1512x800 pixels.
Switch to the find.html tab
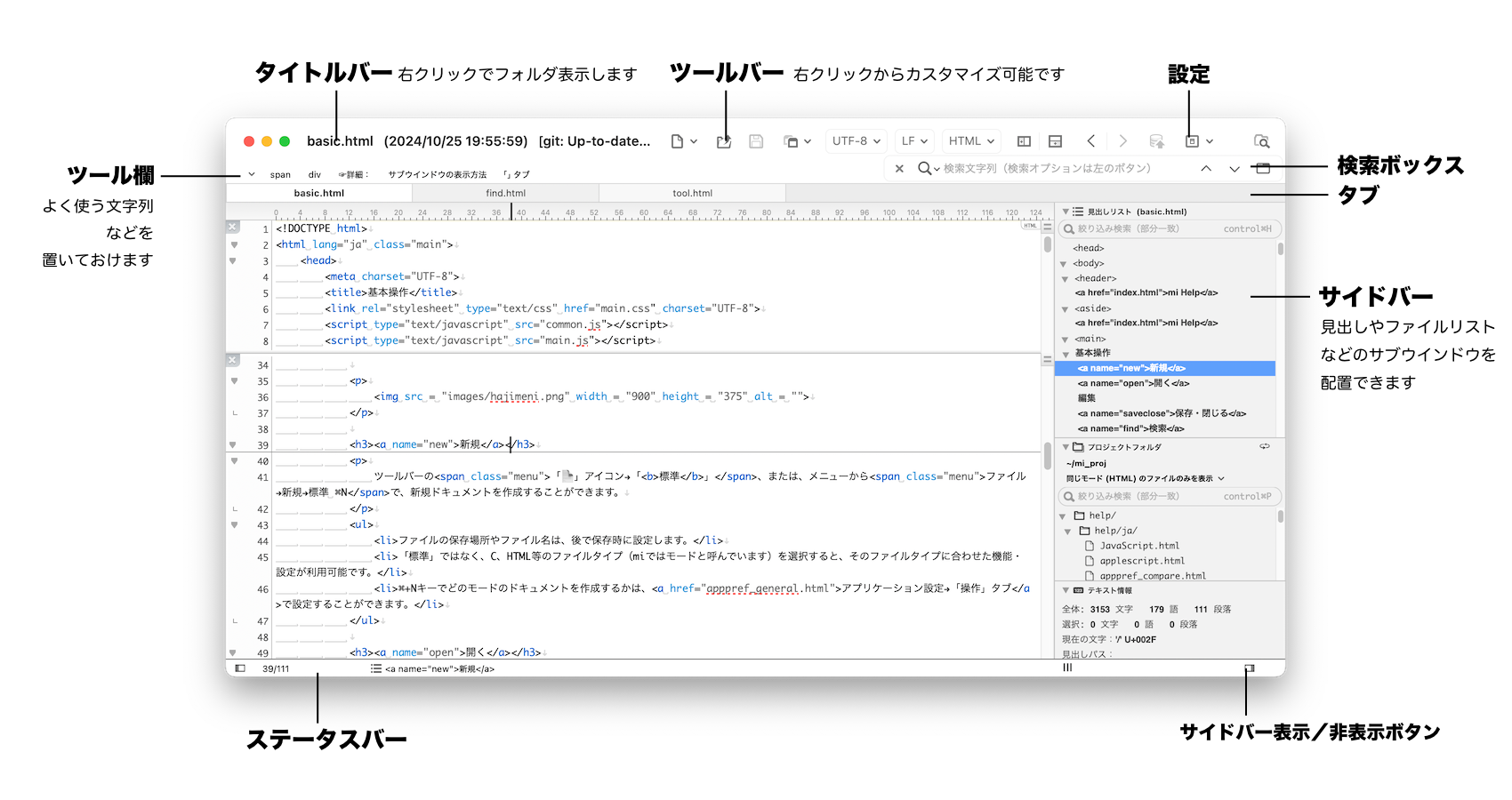(505, 193)
